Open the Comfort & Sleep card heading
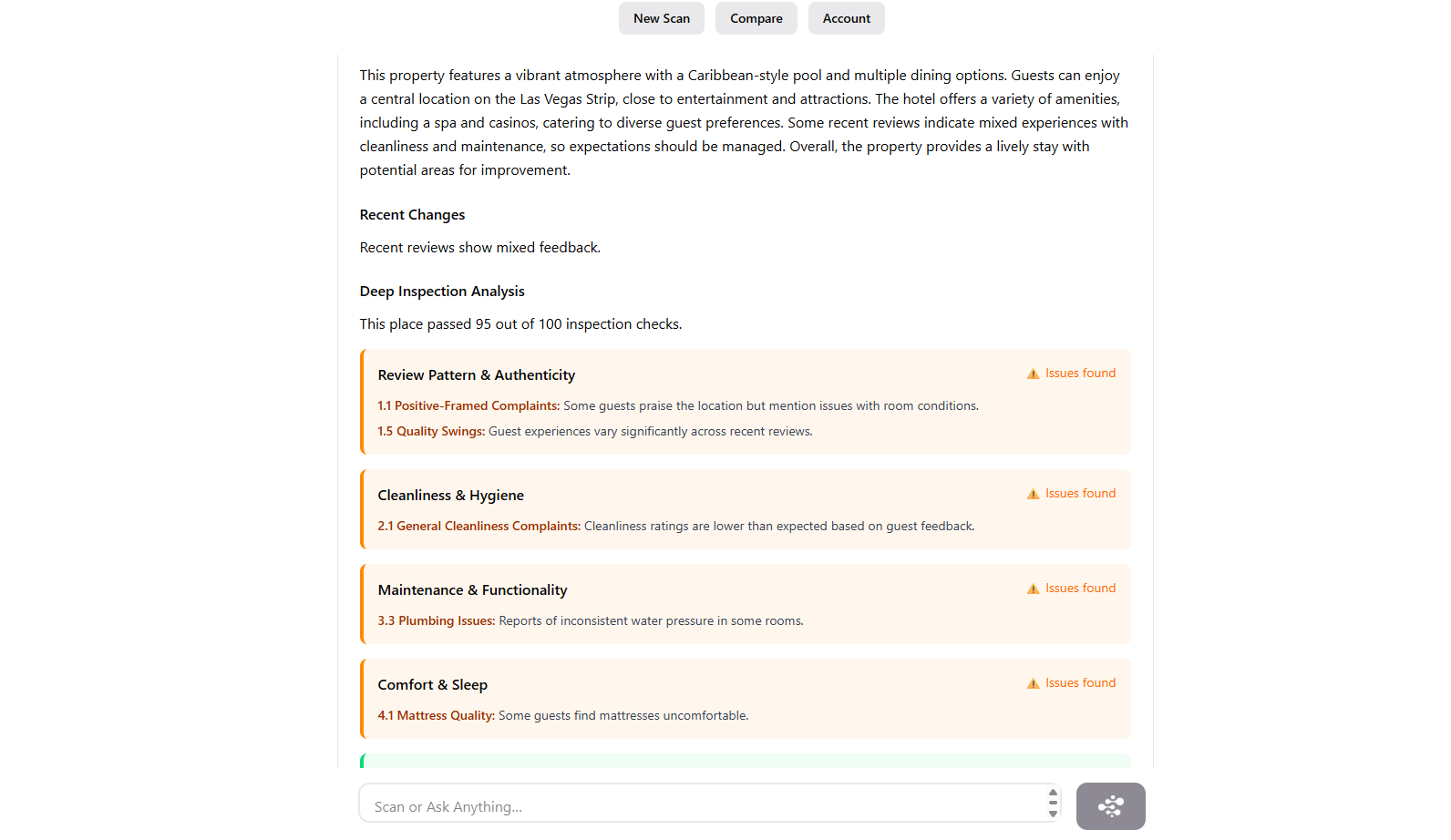The height and width of the screenshot is (840, 1451). pos(433,685)
